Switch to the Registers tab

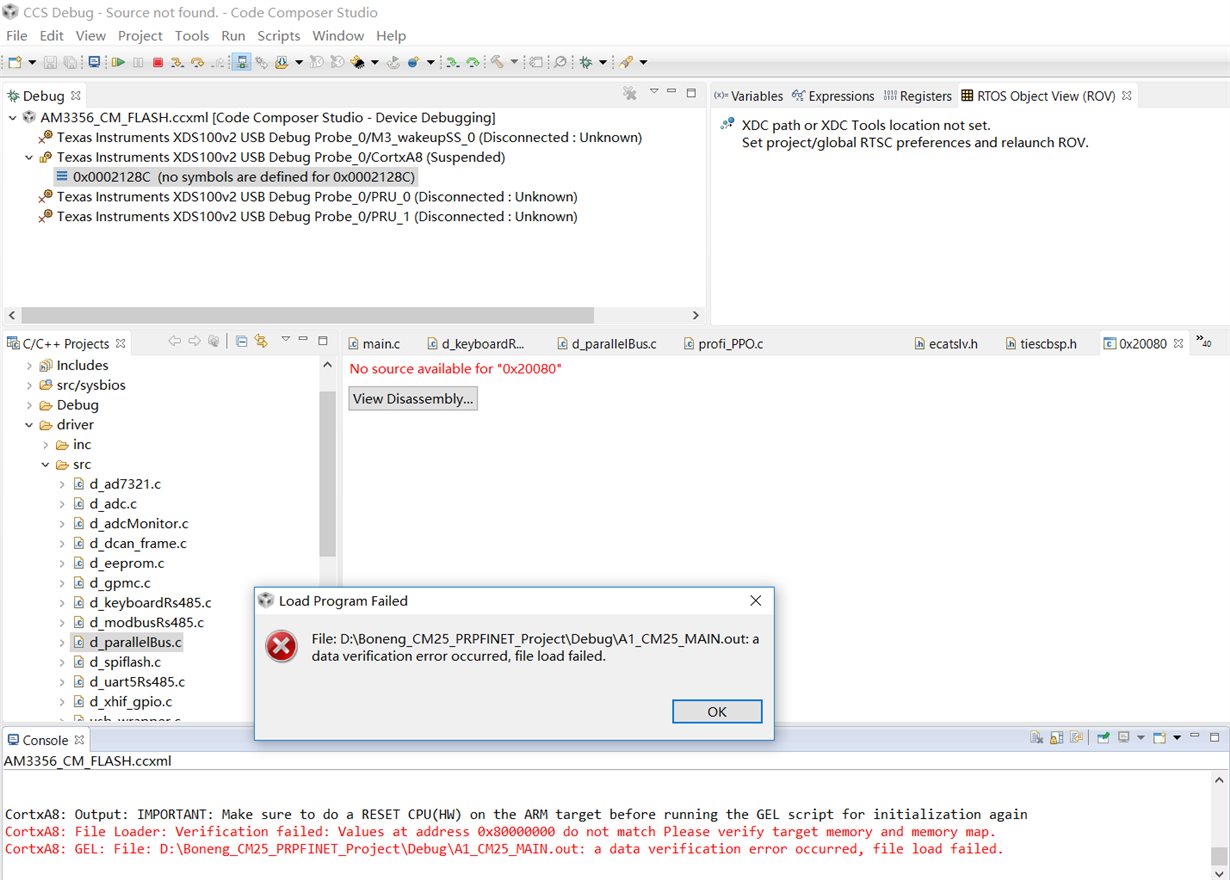point(918,96)
